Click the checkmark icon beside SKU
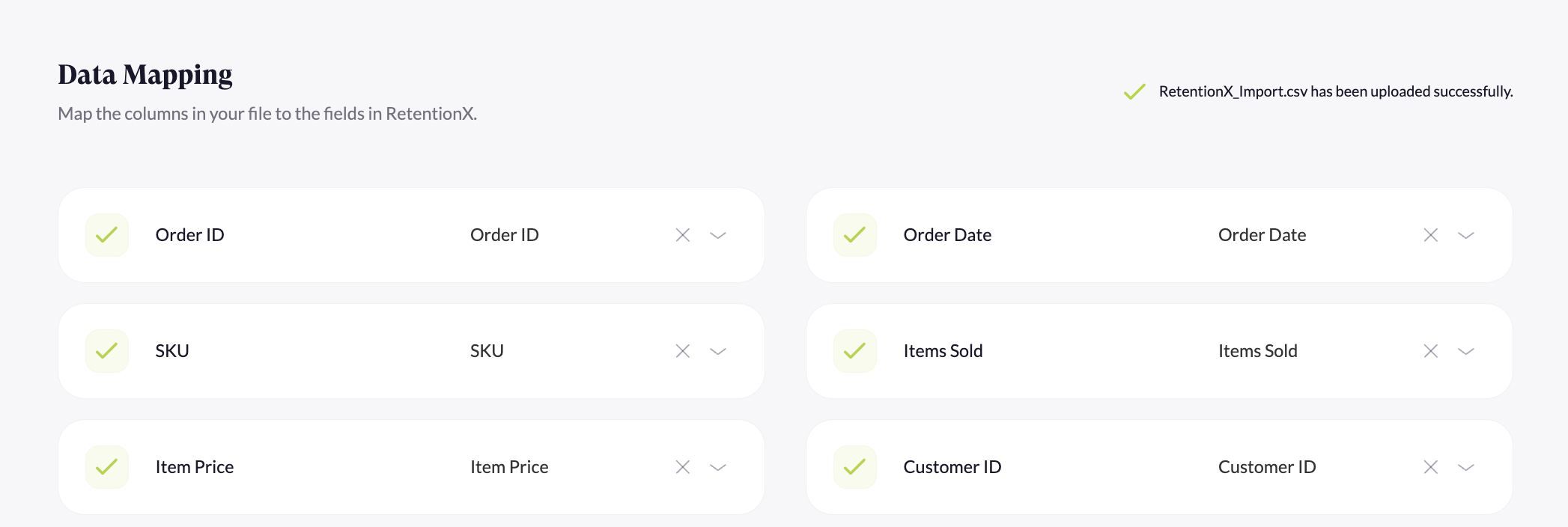Image resolution: width=1568 pixels, height=527 pixels. pos(106,350)
